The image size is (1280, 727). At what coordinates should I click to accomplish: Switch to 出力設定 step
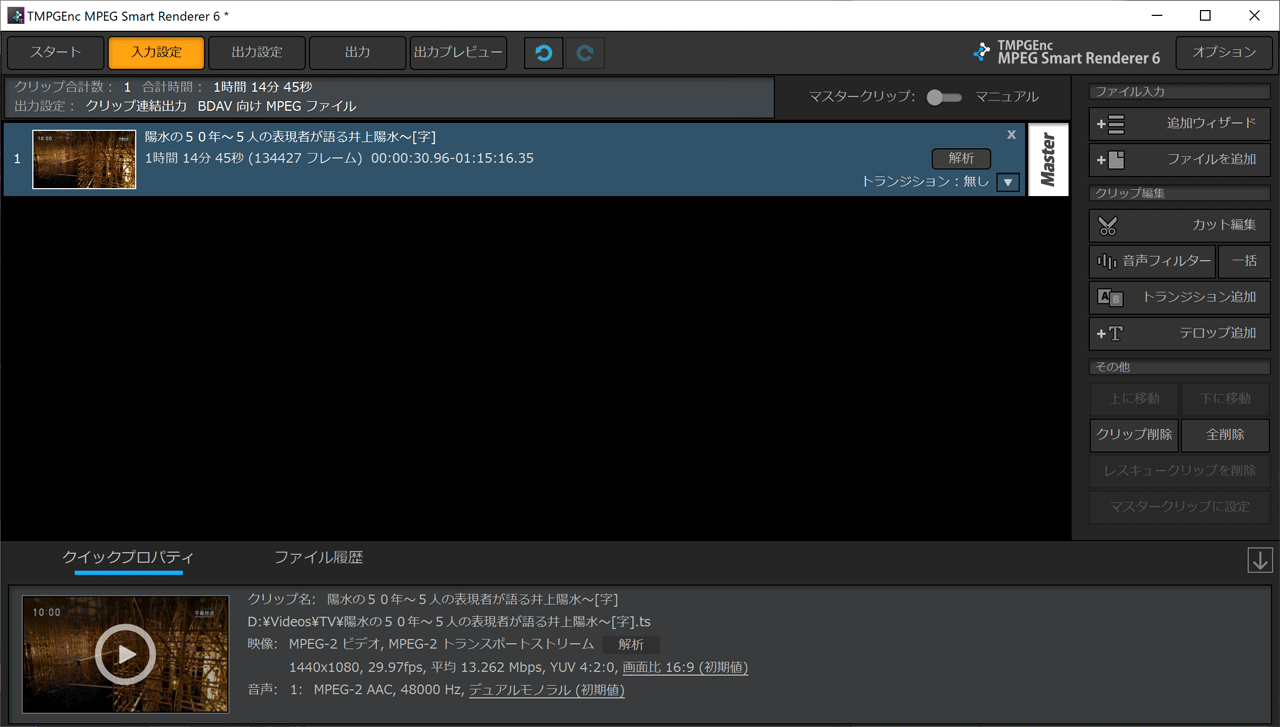pos(257,52)
